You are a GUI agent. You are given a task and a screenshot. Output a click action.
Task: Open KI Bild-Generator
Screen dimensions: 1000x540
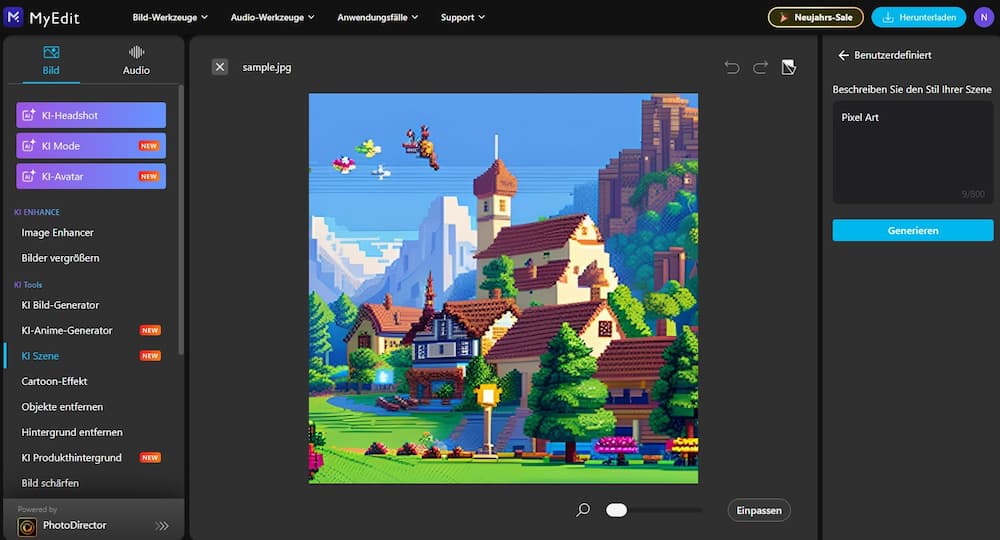(60, 305)
